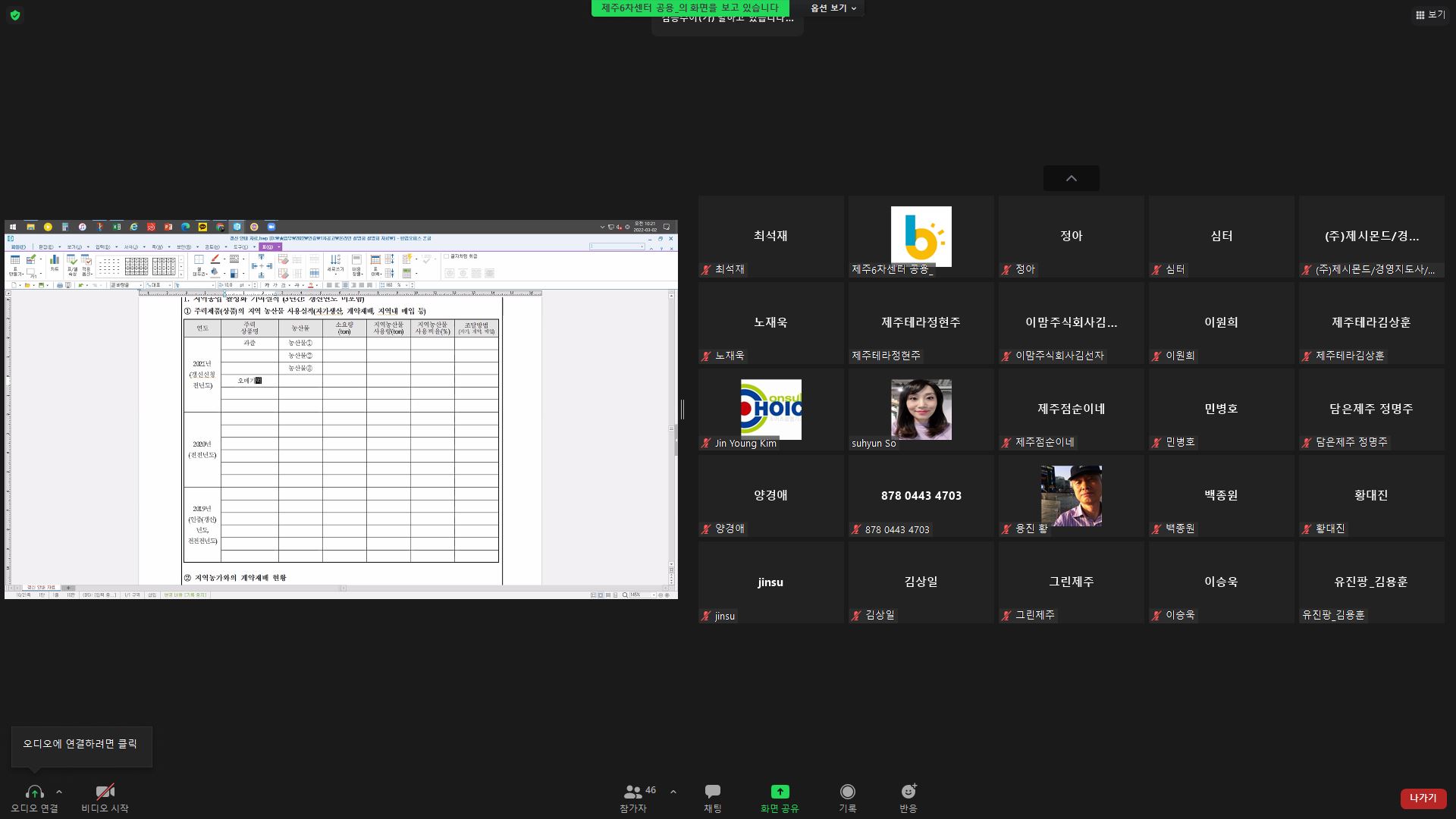Open the 보기 view layout button

1430,14
